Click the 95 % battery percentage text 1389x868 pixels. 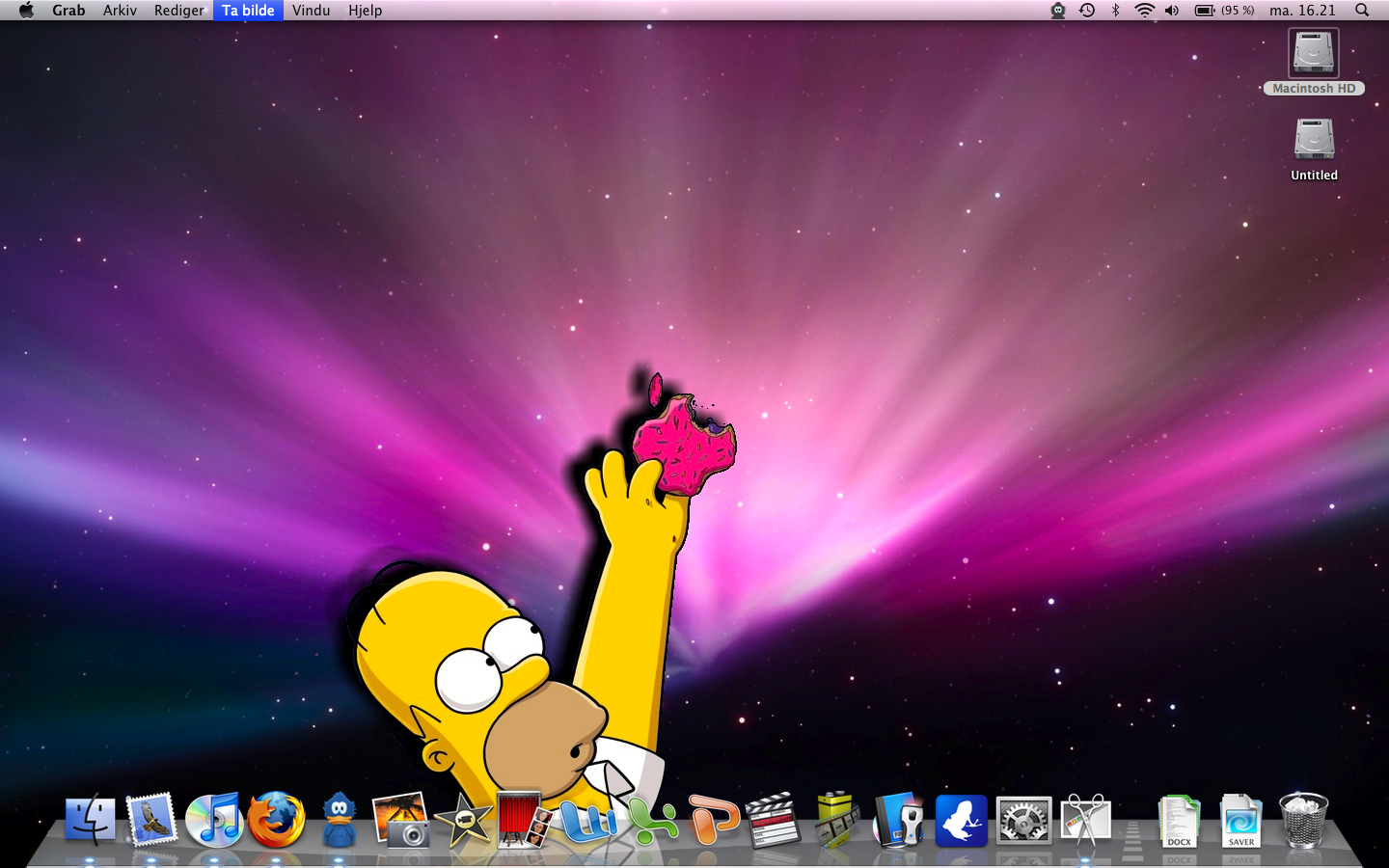click(x=1238, y=11)
